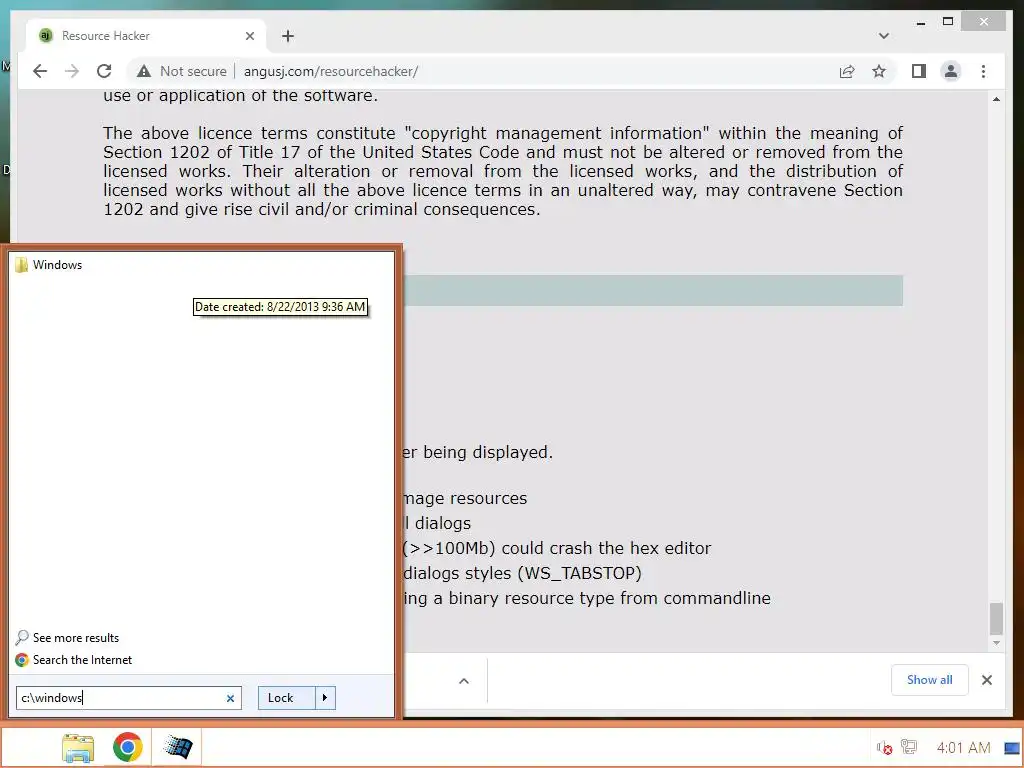Open Chrome's three-dot menu
1024x768 pixels.
pos(984,71)
